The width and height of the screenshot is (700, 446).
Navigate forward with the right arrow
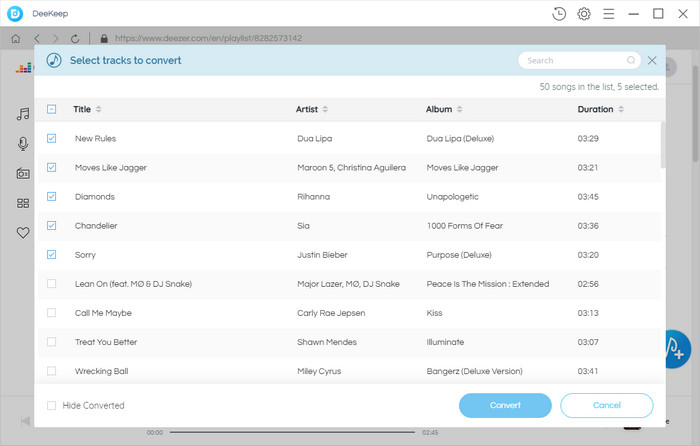[x=56, y=38]
